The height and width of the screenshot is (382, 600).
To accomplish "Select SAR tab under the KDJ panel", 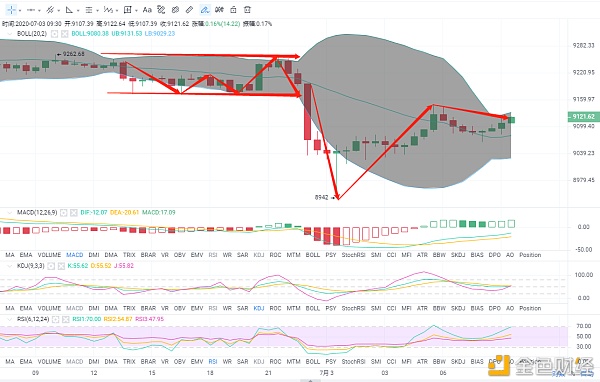I will (243, 308).
